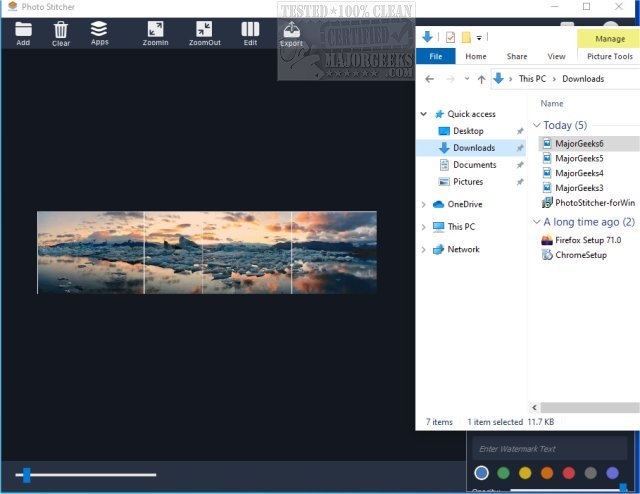Viewport: 640px width, 494px height.
Task: Collapse the Today (5) group
Action: (x=536, y=126)
